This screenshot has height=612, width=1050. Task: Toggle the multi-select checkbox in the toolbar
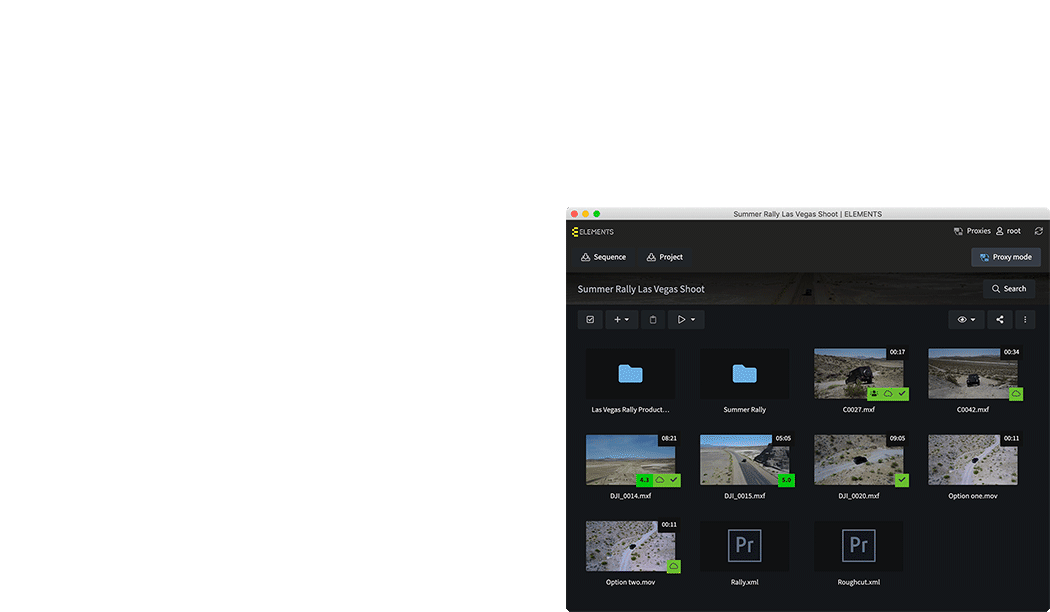(x=590, y=319)
